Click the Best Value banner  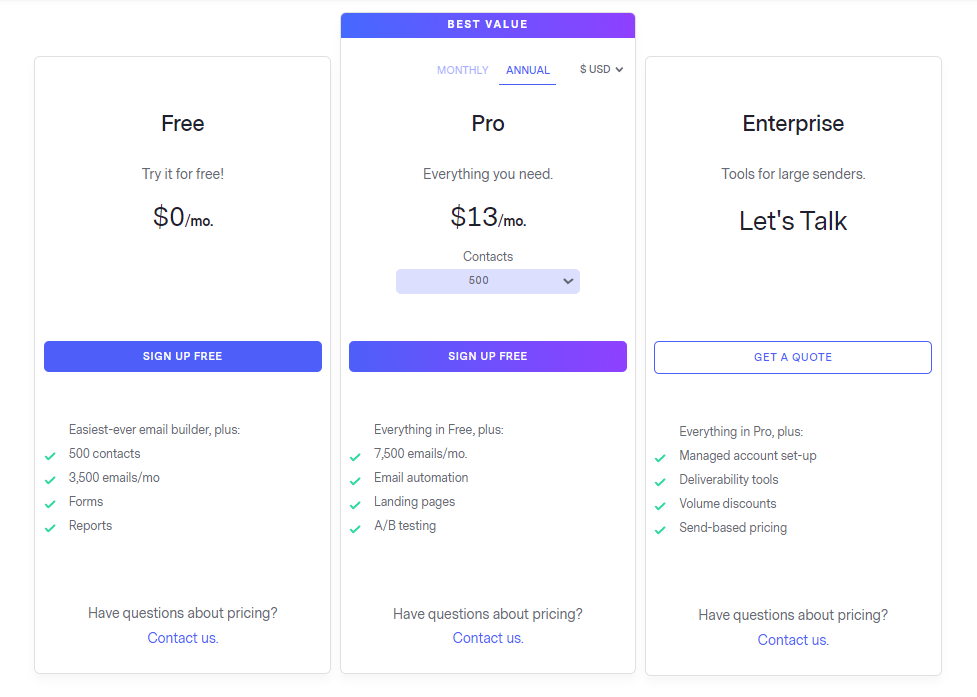coord(488,25)
